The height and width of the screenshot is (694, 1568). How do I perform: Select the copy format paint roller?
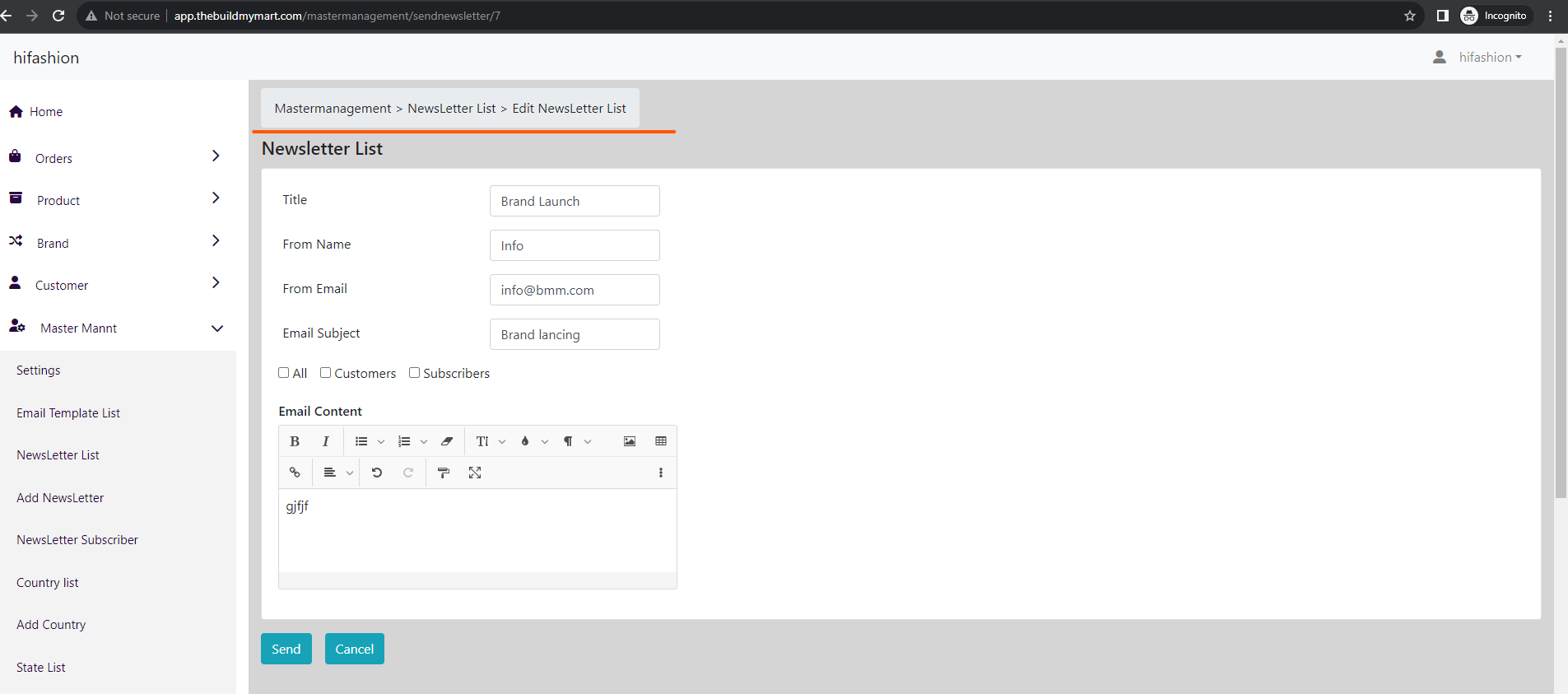[444, 473]
